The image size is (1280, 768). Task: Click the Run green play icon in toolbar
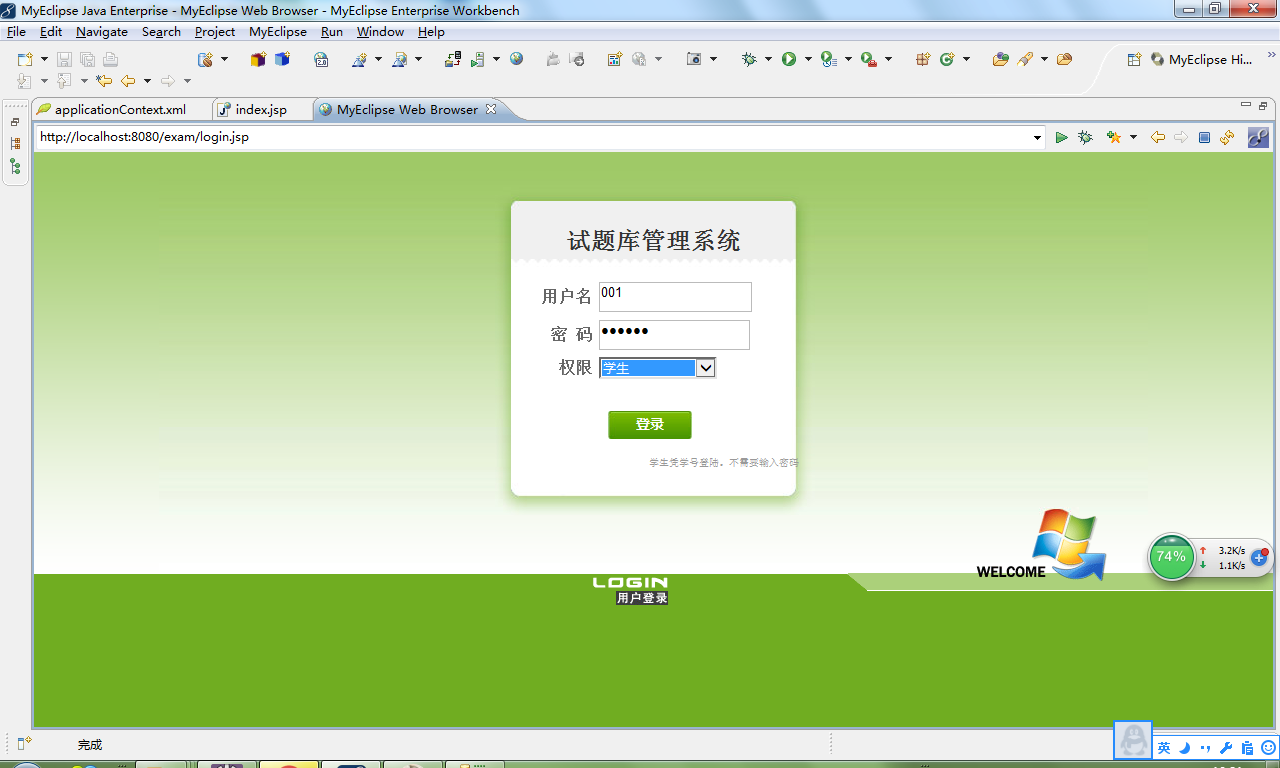coord(789,59)
